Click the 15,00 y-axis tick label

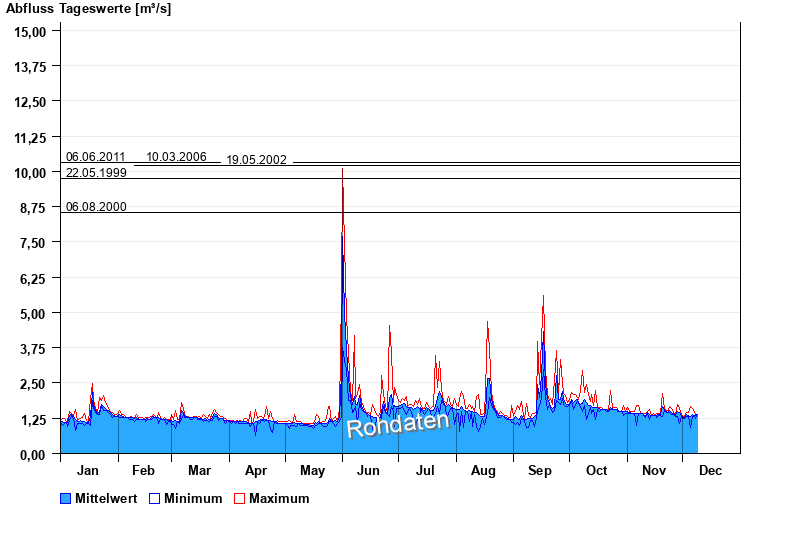point(31,31)
